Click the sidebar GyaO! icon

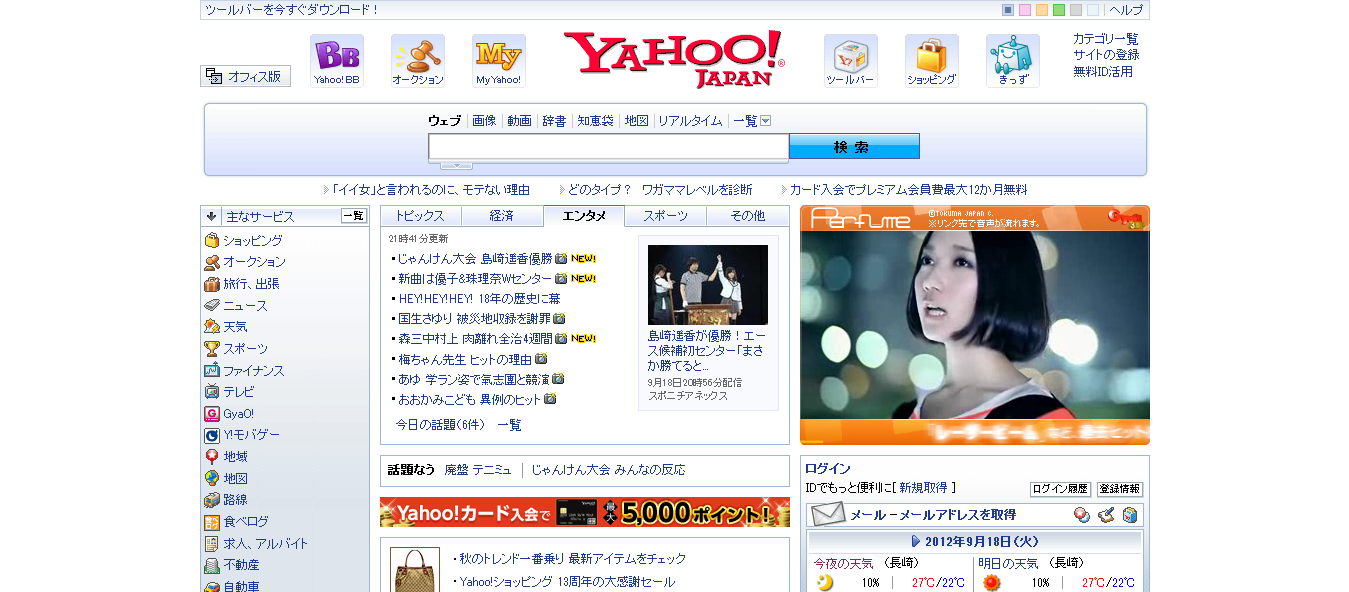coord(212,414)
